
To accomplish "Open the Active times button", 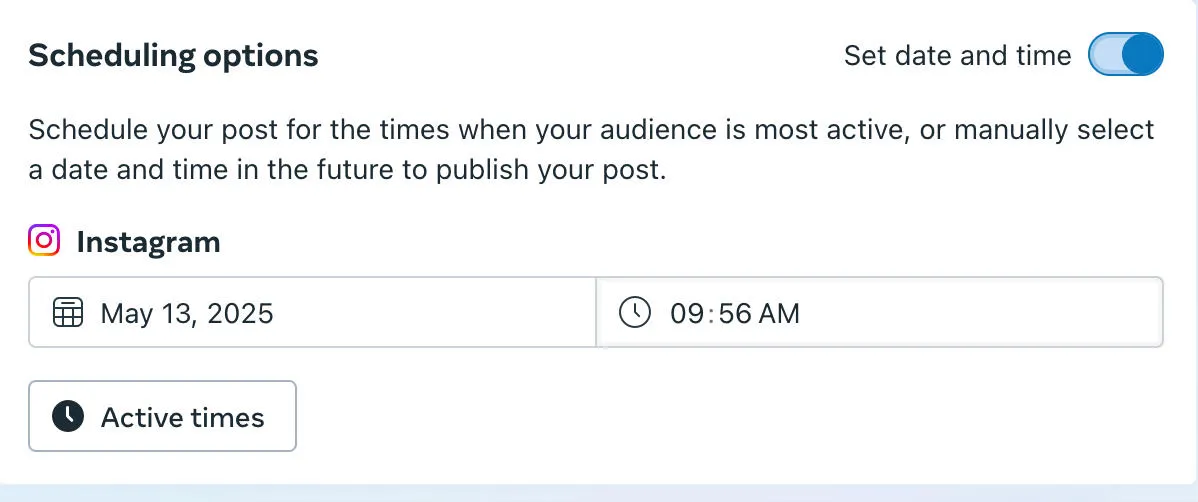I will (x=162, y=416).
